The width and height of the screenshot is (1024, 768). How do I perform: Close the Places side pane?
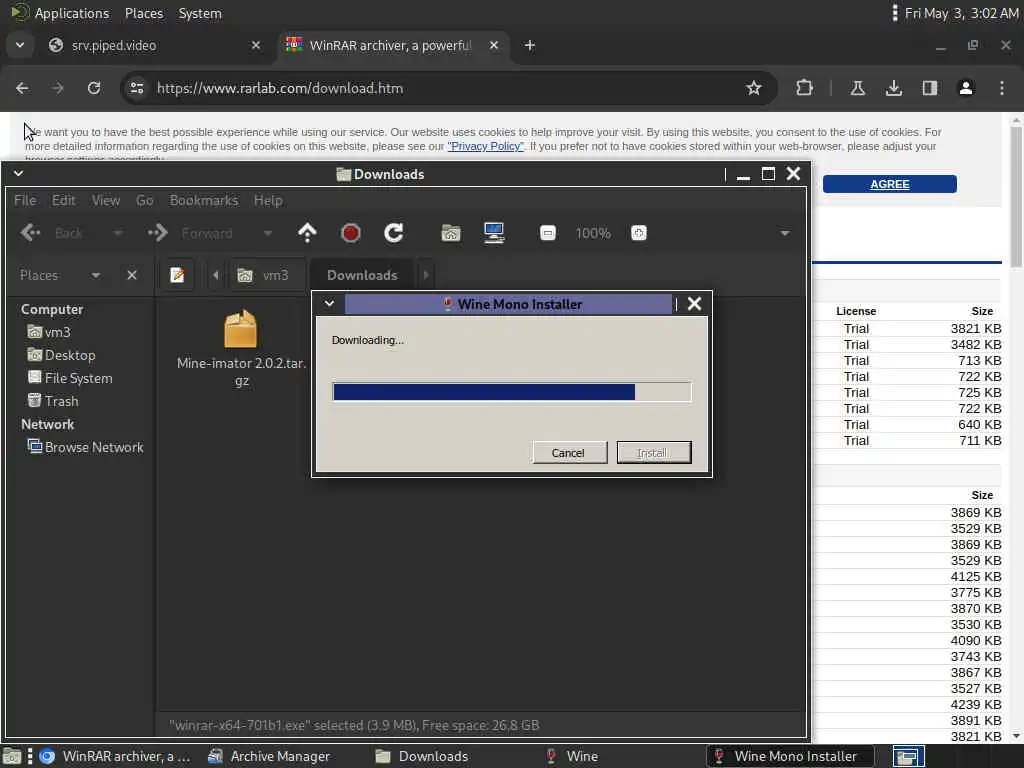point(132,276)
